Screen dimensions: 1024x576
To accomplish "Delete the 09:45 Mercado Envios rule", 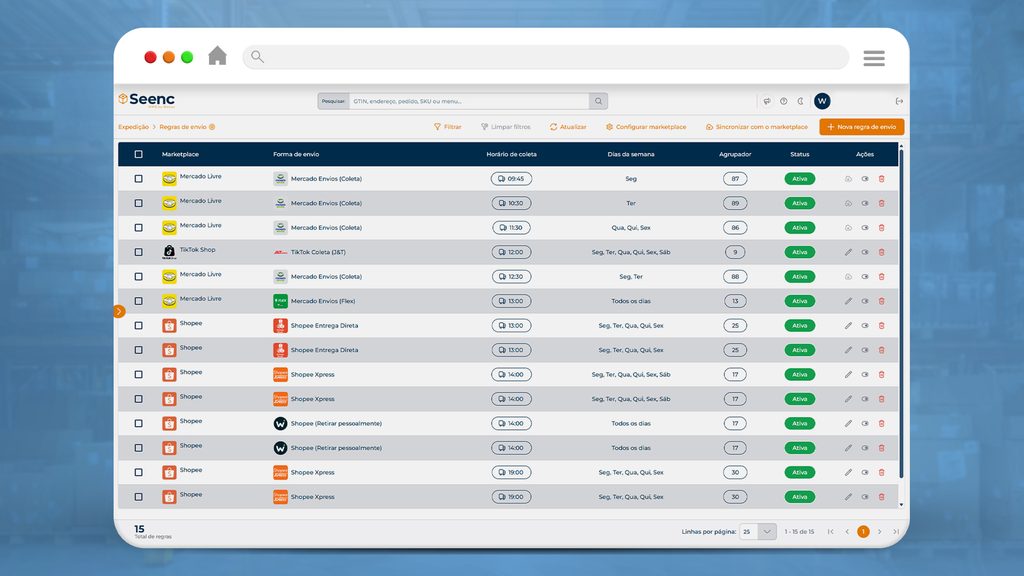I will (x=882, y=179).
